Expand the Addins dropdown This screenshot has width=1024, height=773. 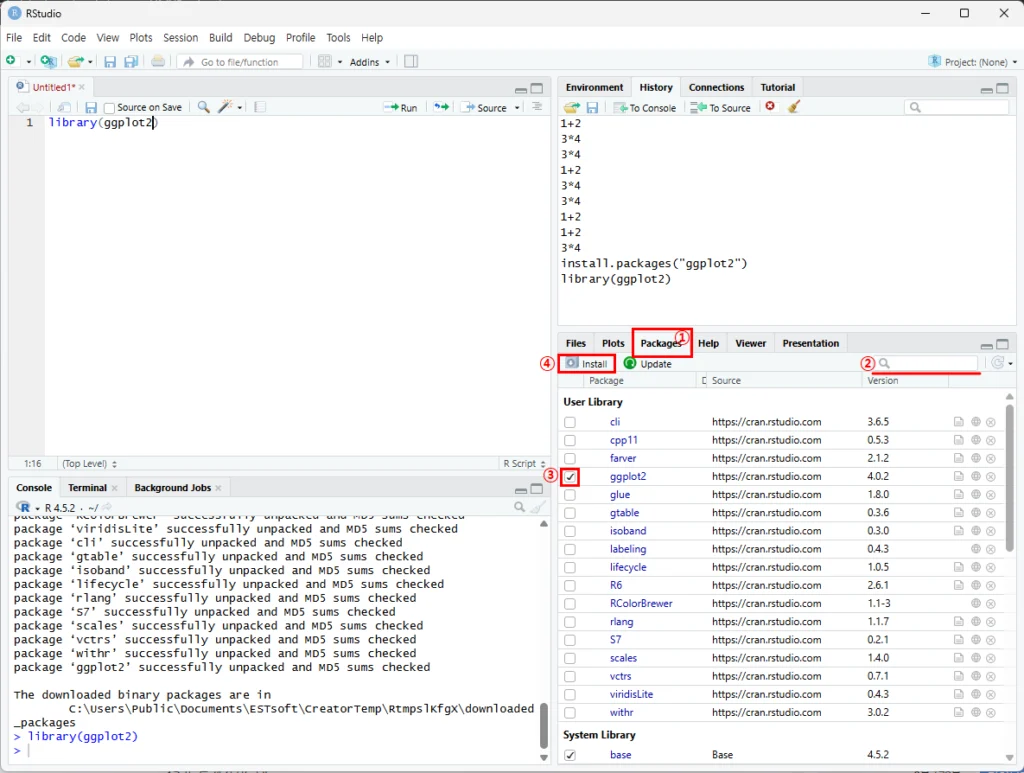pyautogui.click(x=370, y=62)
